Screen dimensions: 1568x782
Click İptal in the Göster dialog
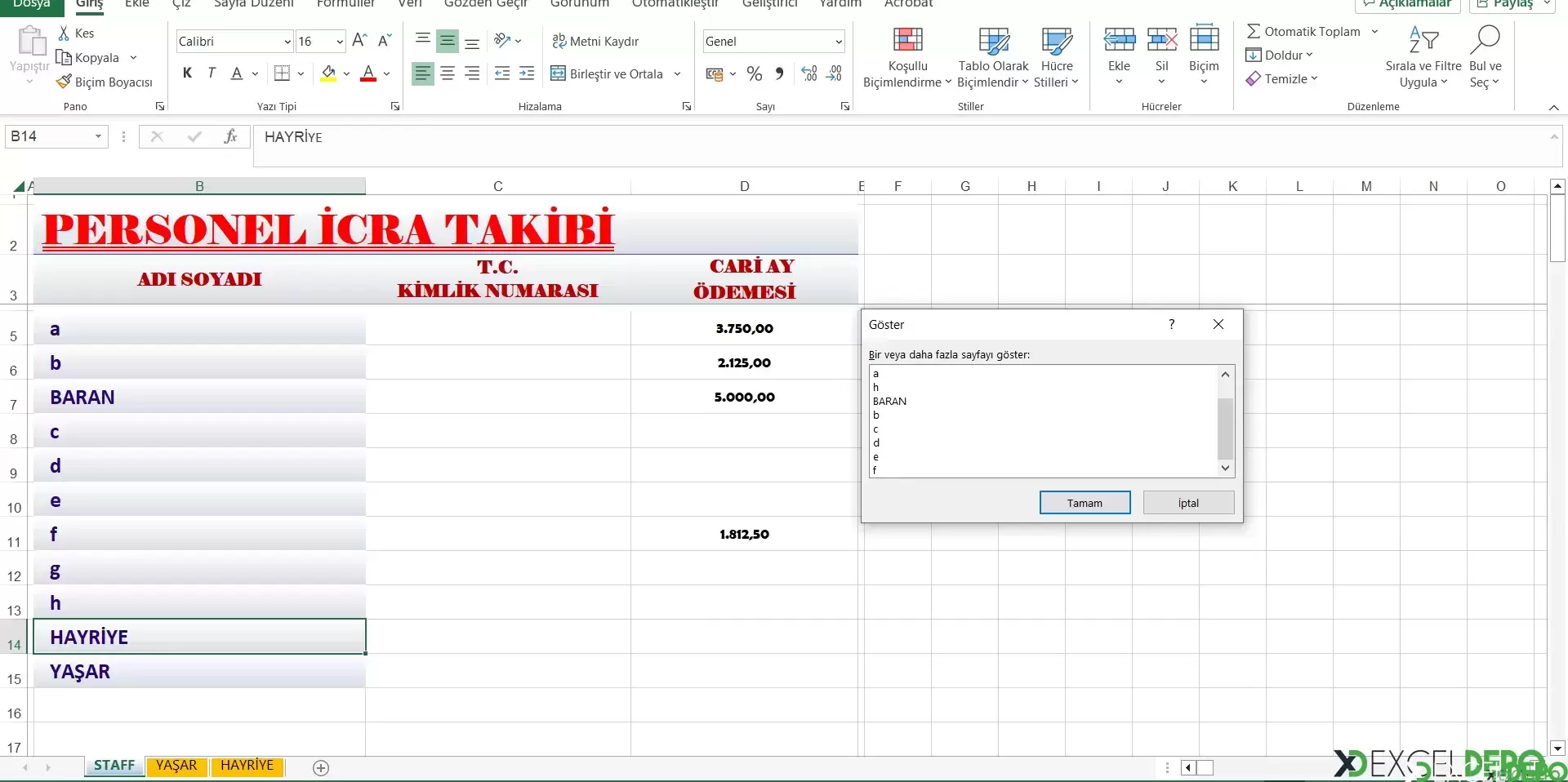coord(1188,503)
